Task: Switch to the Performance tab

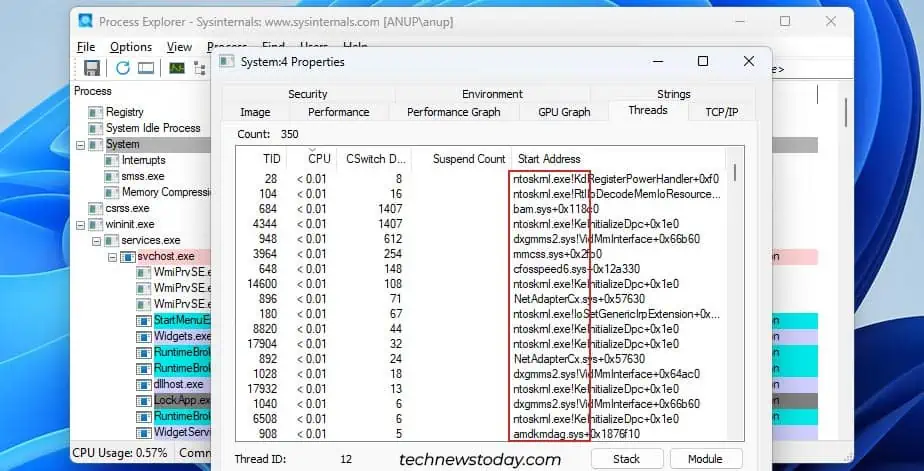Action: [x=338, y=112]
